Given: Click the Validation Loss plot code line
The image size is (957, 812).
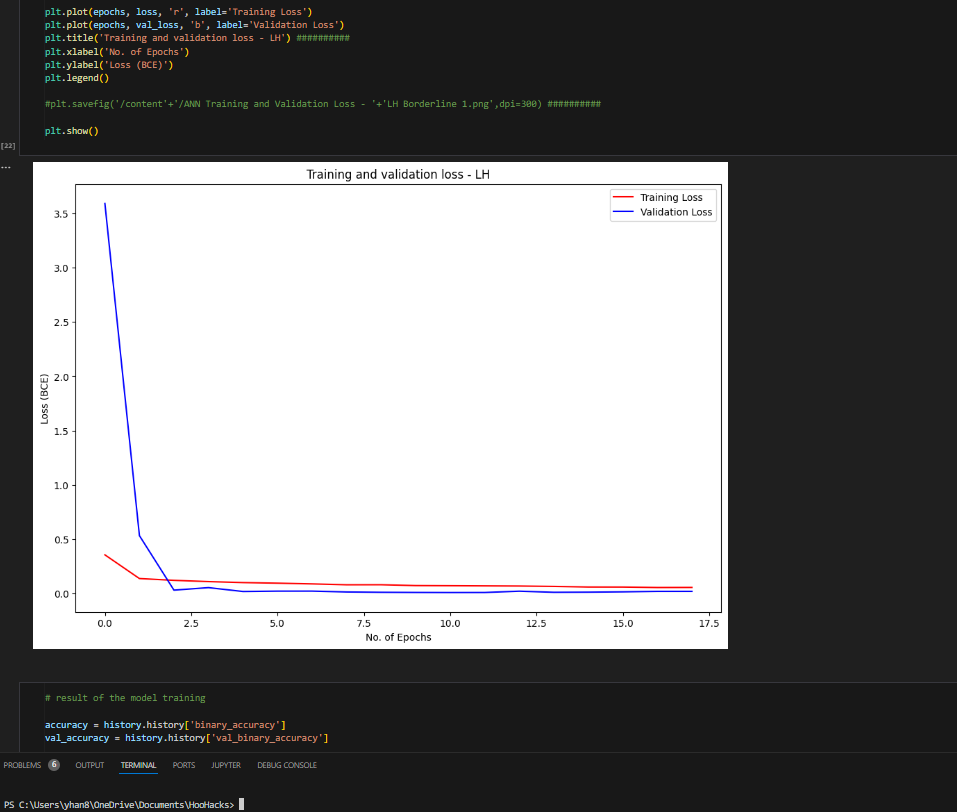Looking at the screenshot, I should coord(194,25).
